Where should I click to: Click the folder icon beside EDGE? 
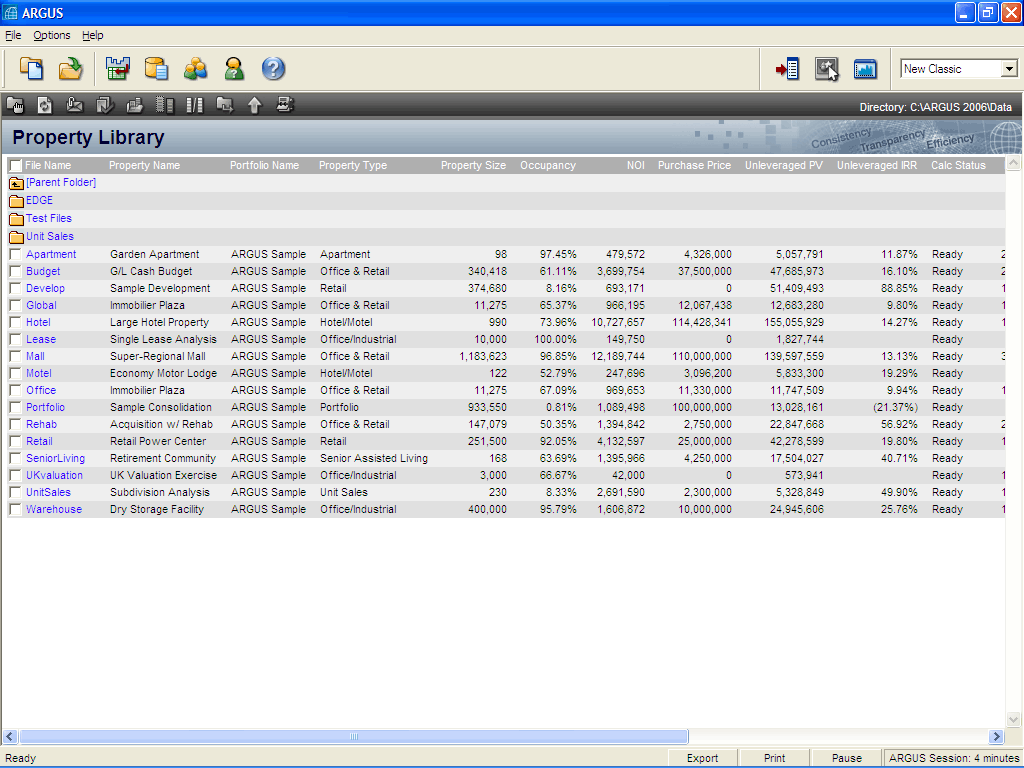click(x=16, y=200)
